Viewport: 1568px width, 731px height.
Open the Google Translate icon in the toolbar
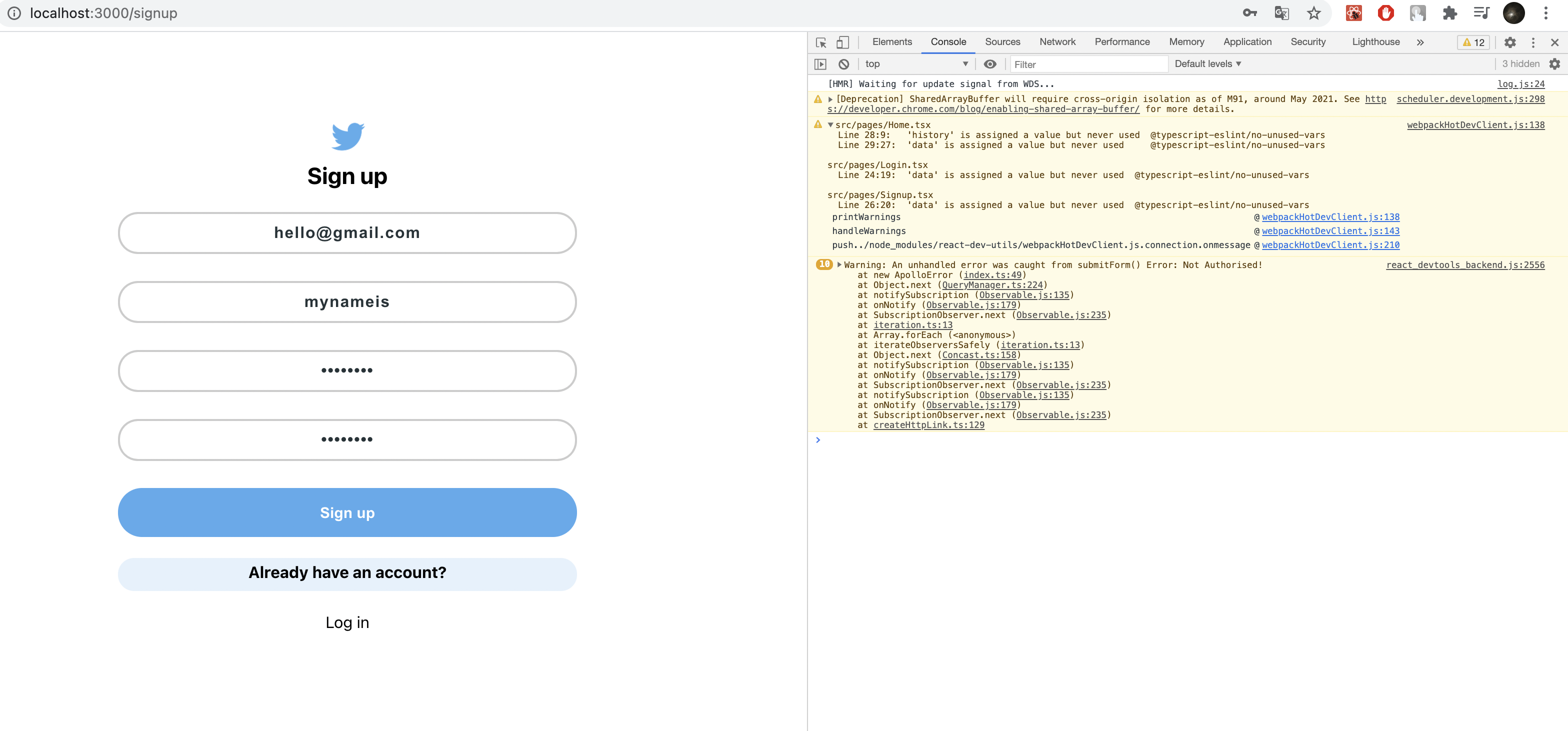point(1281,13)
